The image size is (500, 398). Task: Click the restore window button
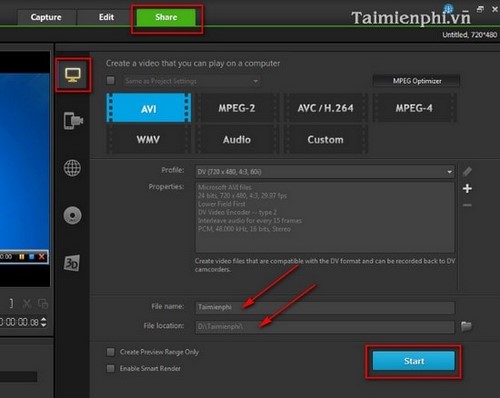(480, 9)
